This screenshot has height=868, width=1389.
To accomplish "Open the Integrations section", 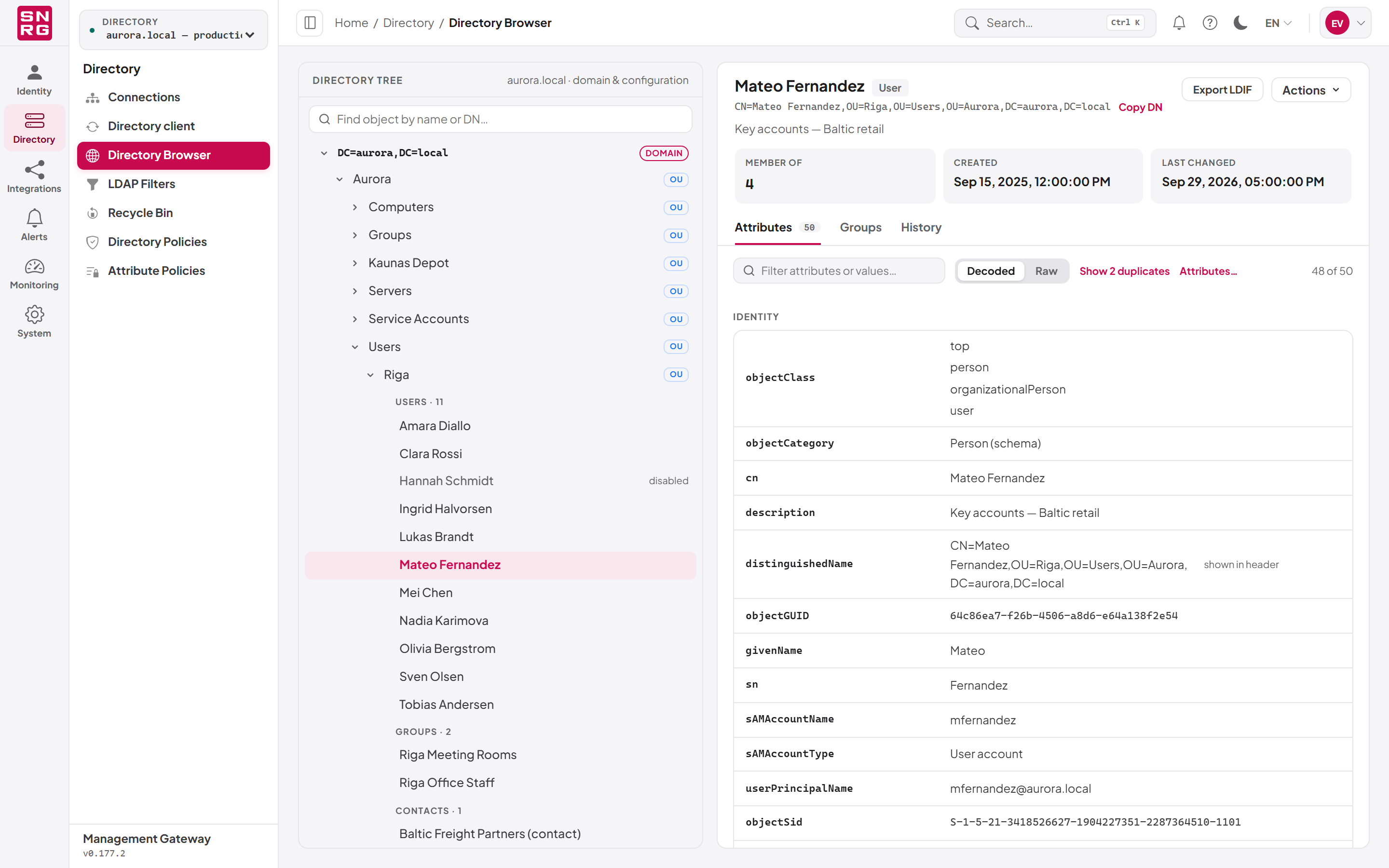I will pos(34,177).
